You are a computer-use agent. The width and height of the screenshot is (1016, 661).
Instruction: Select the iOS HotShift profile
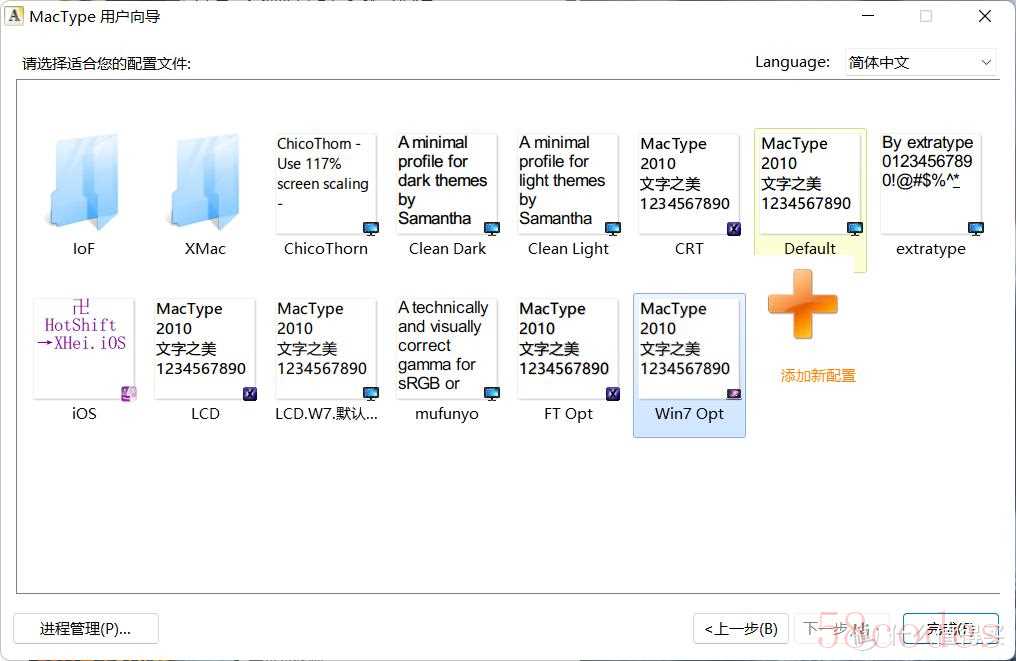(84, 350)
